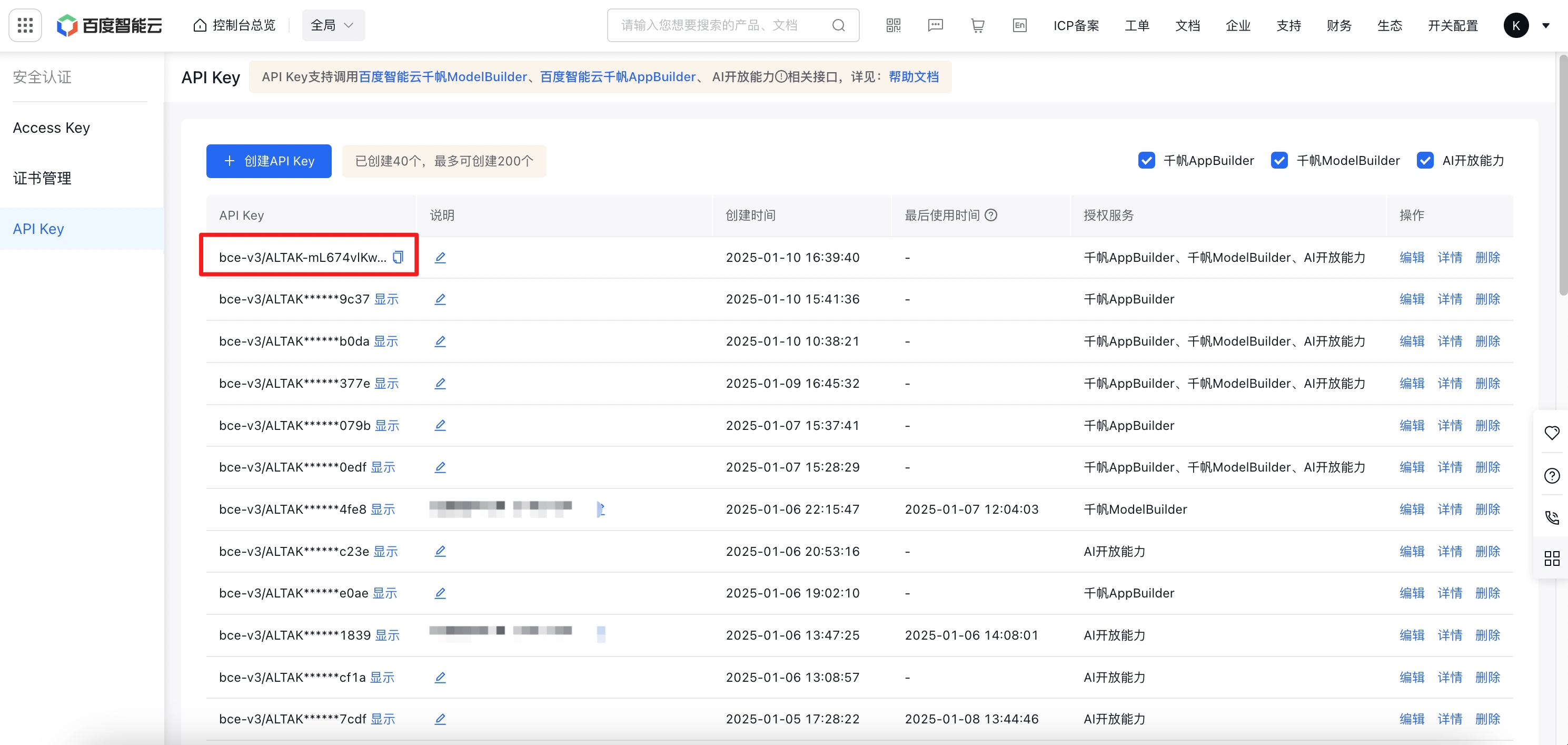Click 删除 for key ending 377e
Image resolution: width=1568 pixels, height=745 pixels.
1487,383
